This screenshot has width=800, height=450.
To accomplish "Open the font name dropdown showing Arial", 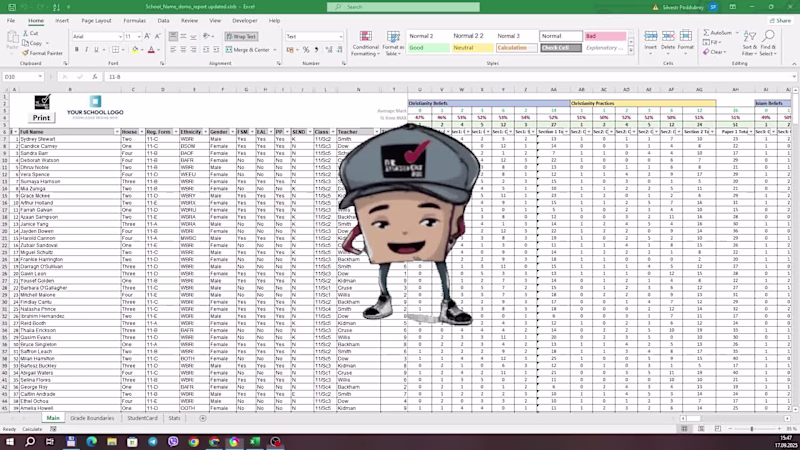I will tap(120, 37).
